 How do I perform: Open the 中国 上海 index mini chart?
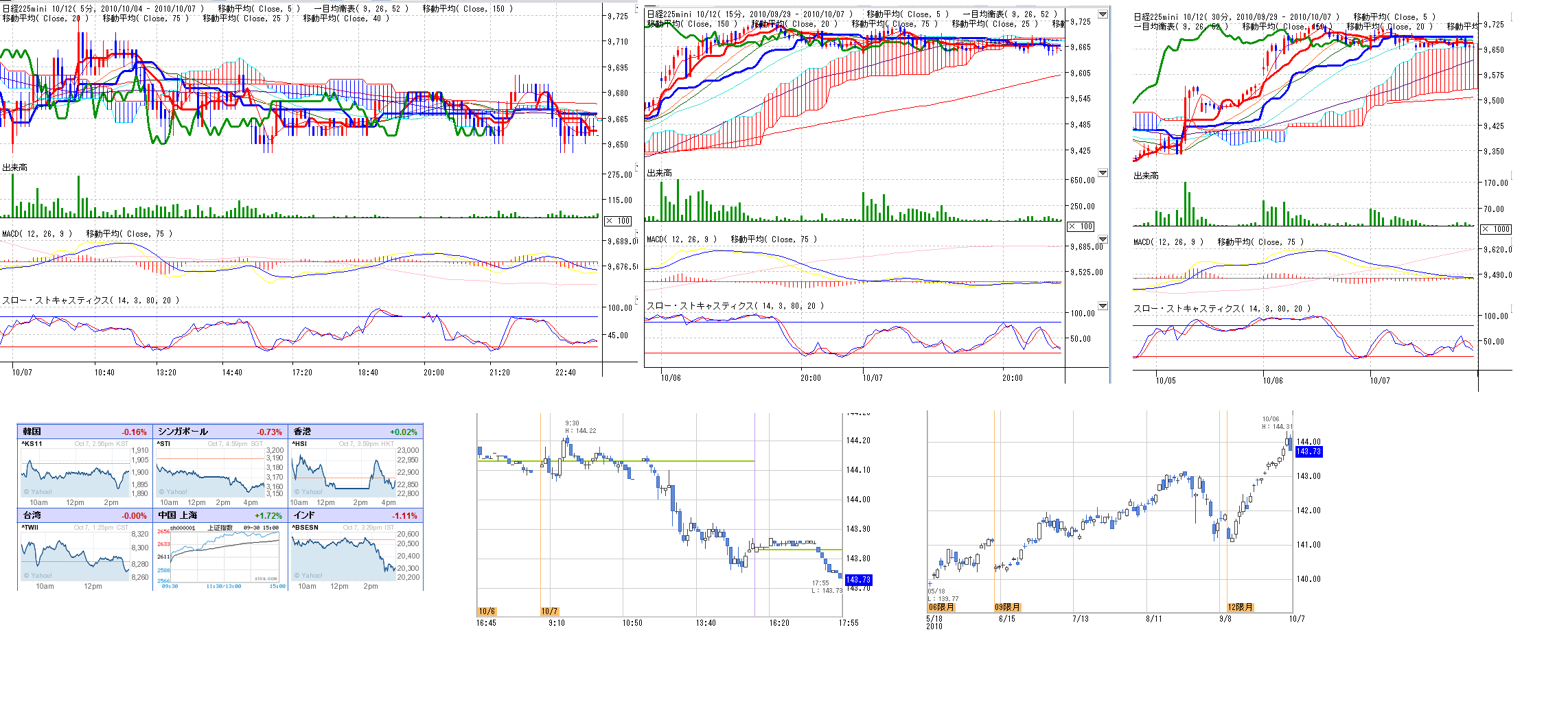click(225, 556)
